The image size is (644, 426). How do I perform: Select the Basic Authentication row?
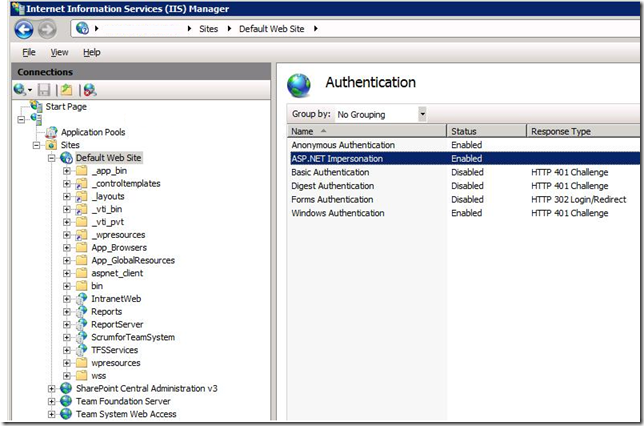[463, 172]
